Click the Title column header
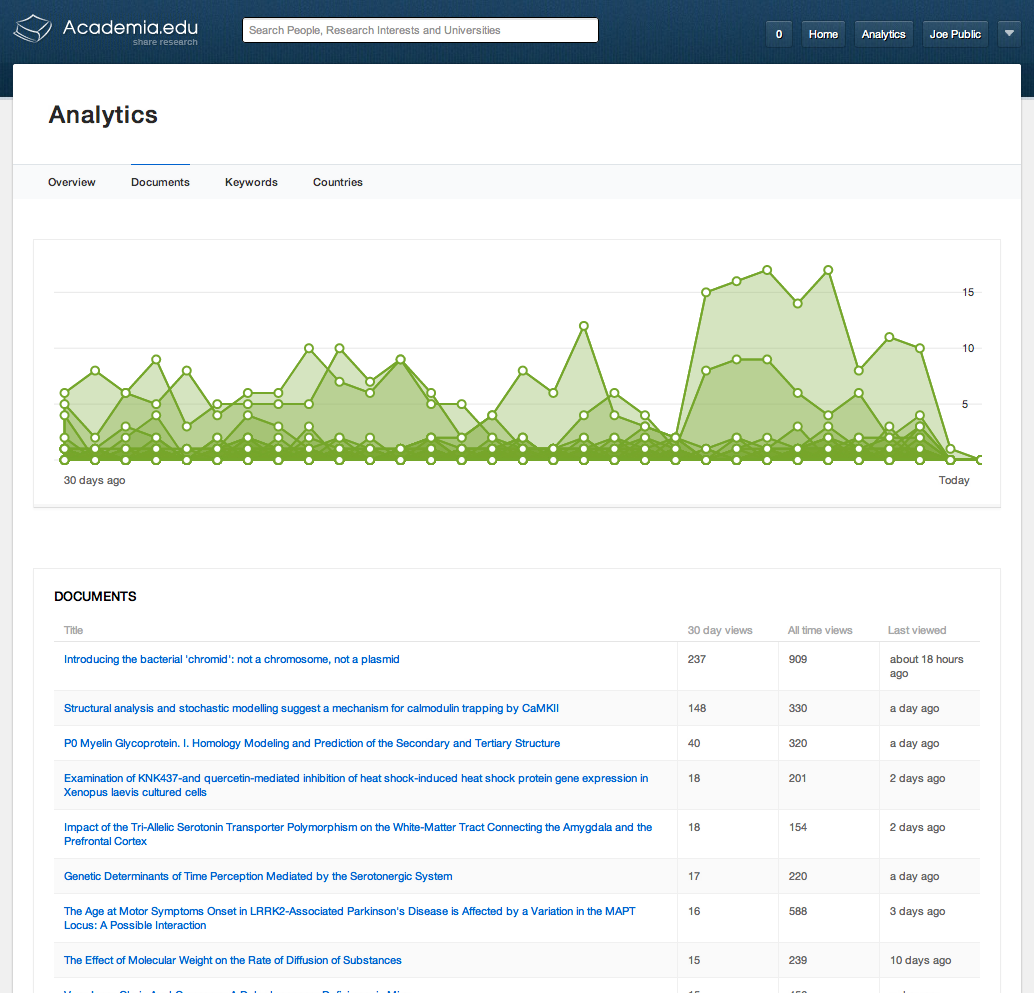This screenshot has width=1034, height=993. [73, 630]
